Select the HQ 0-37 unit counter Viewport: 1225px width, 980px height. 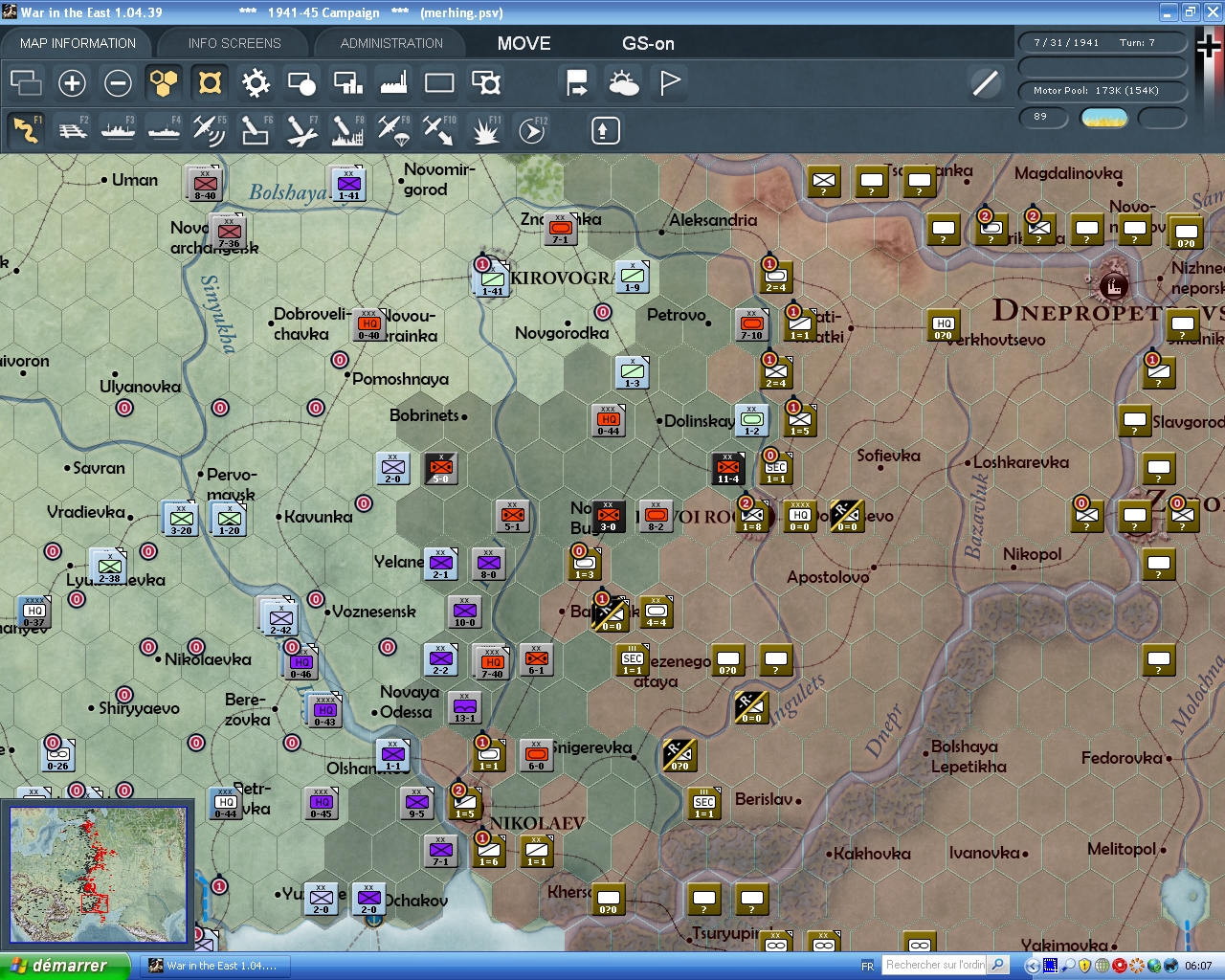34,612
